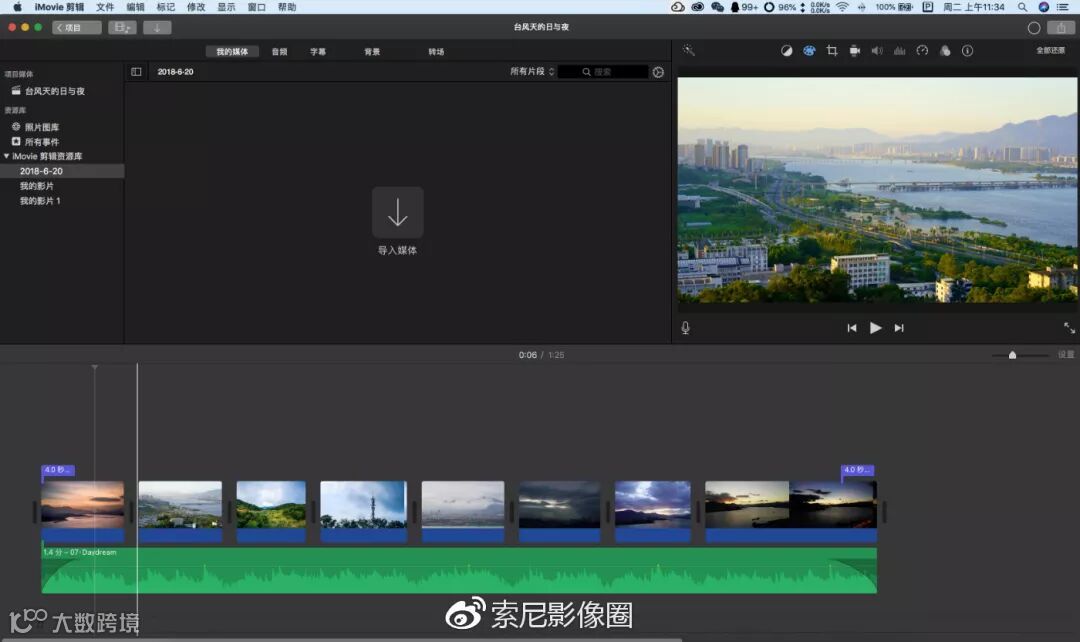
Task: Click the circular progress indicator icon
Action: [x=1034, y=28]
